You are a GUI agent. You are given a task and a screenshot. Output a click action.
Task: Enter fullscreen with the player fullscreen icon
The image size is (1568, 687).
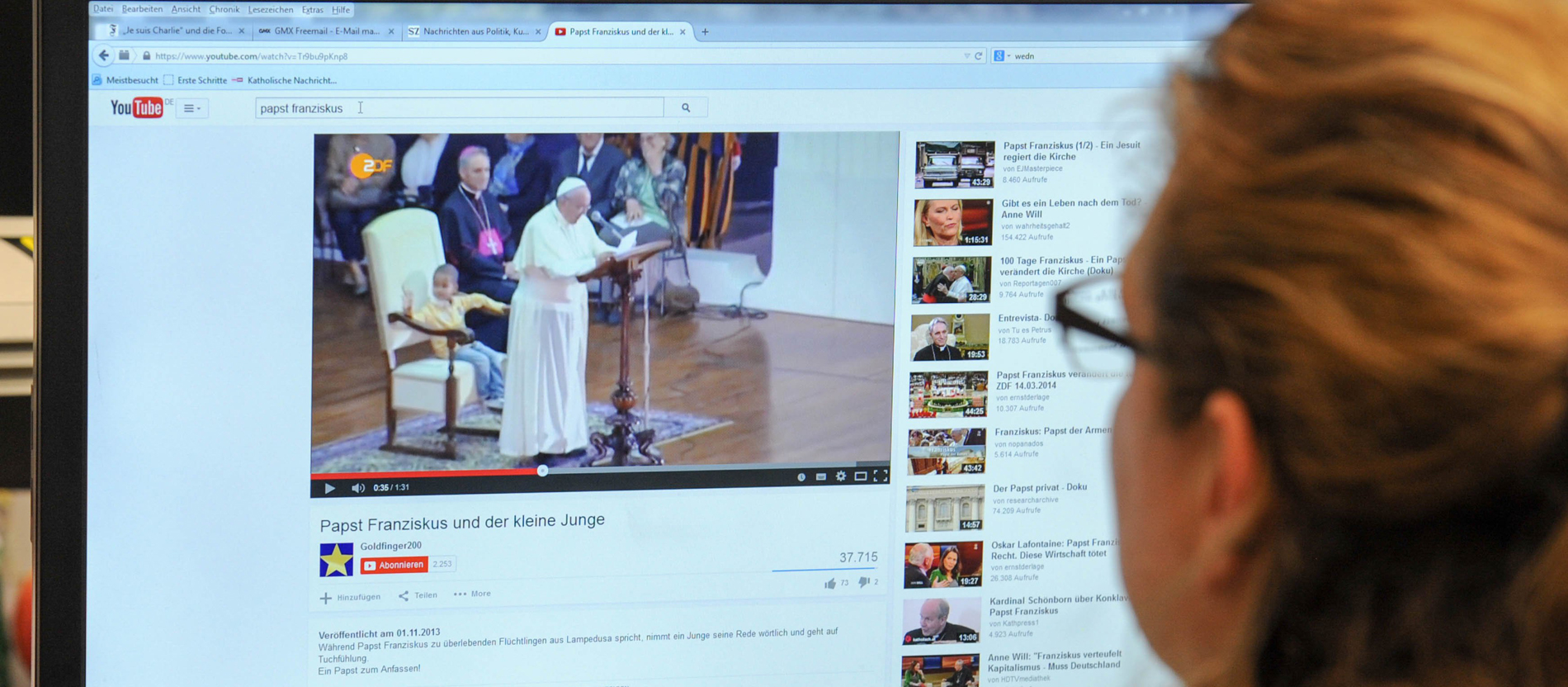pyautogui.click(x=881, y=476)
